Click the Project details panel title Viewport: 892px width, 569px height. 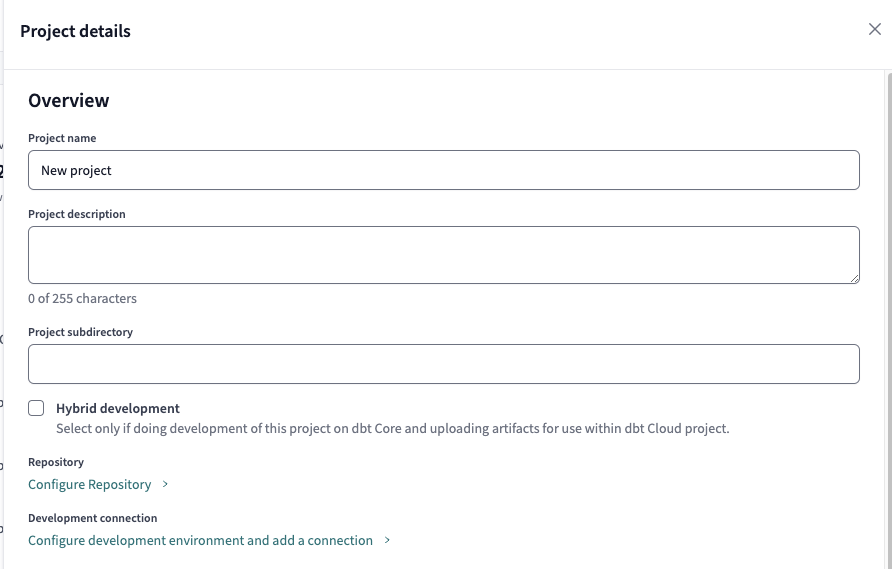75,31
